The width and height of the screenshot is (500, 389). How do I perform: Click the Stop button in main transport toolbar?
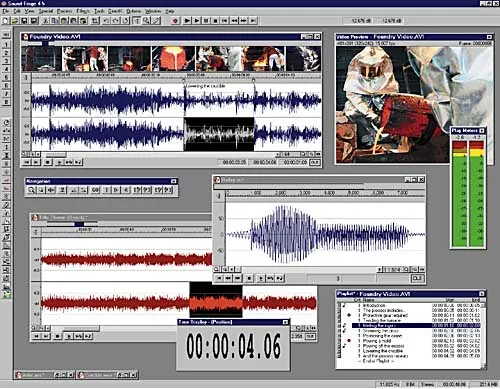coord(215,21)
